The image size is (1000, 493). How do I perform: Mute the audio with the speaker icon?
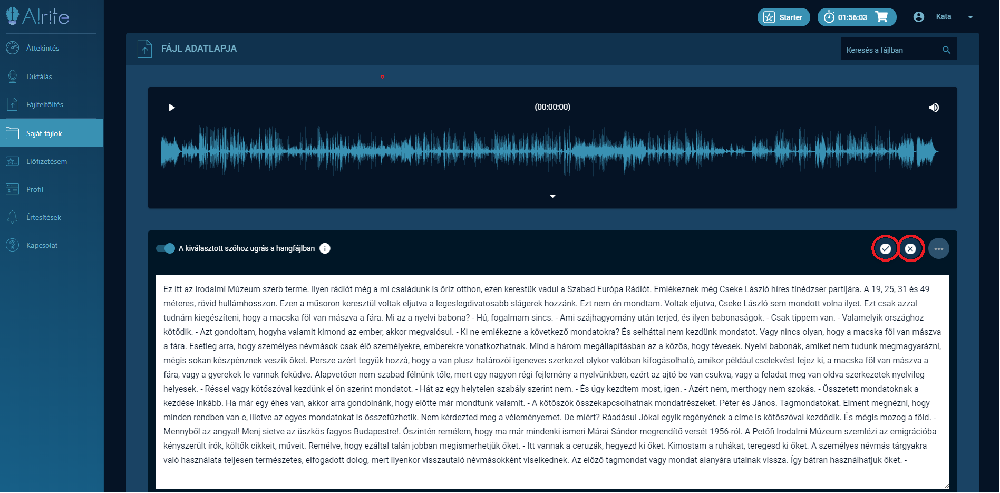[933, 108]
